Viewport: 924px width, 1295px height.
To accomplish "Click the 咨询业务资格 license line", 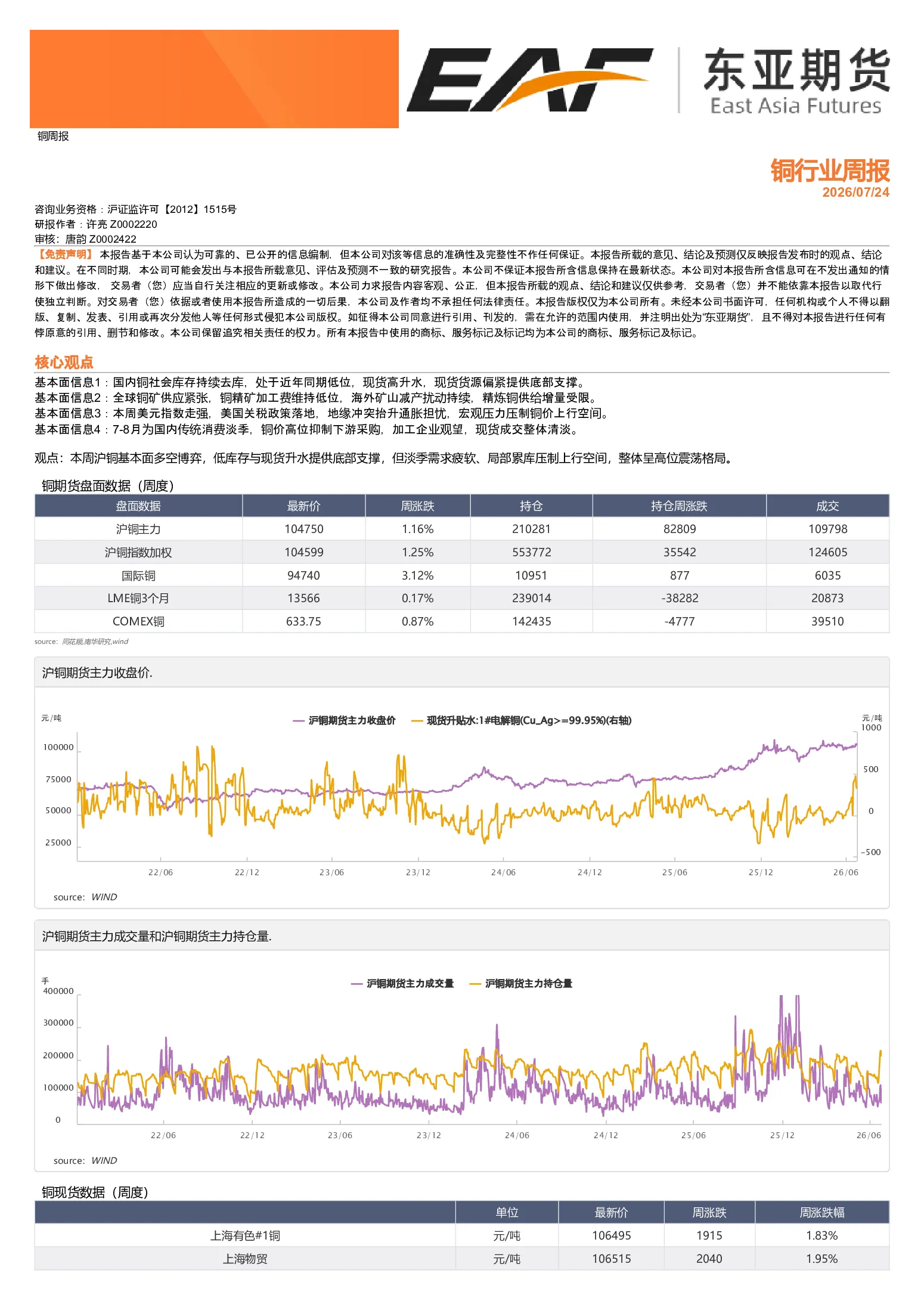I will pos(135,209).
